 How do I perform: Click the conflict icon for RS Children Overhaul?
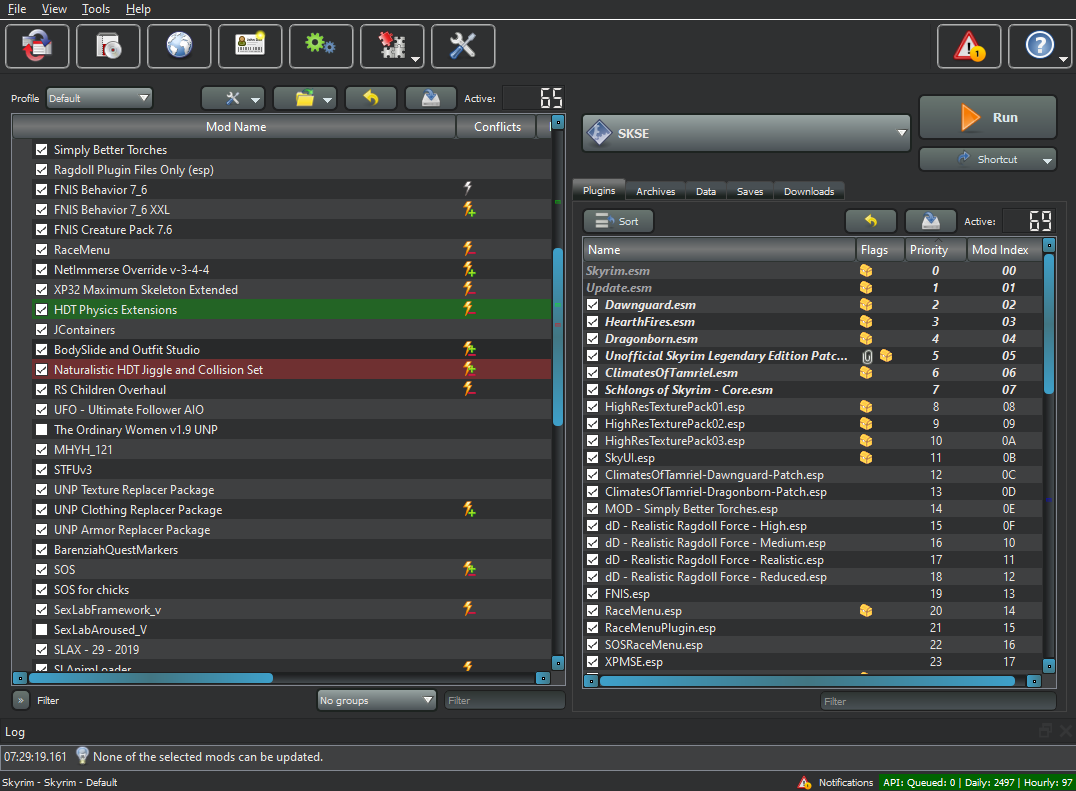[469, 389]
